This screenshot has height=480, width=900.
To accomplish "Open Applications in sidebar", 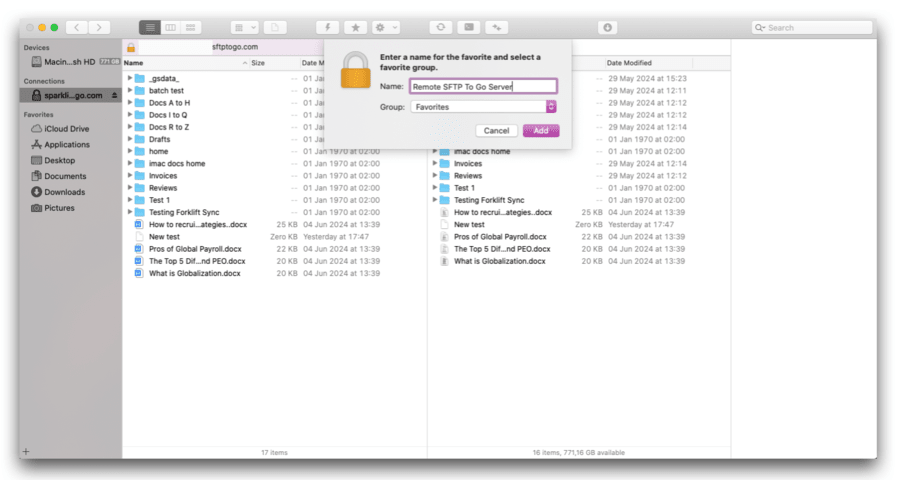I will (x=67, y=145).
